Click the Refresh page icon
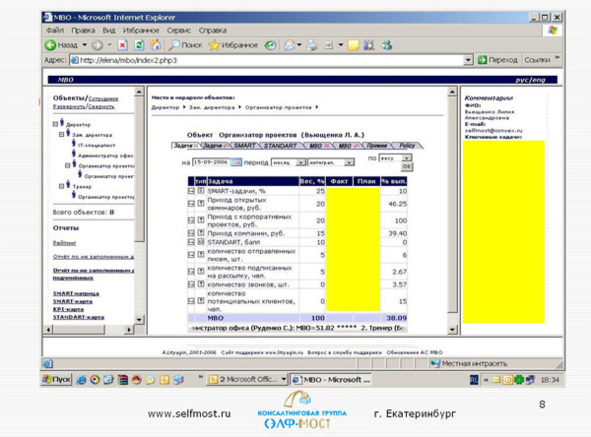Image resolution: width=591 pixels, height=437 pixels. (x=139, y=45)
